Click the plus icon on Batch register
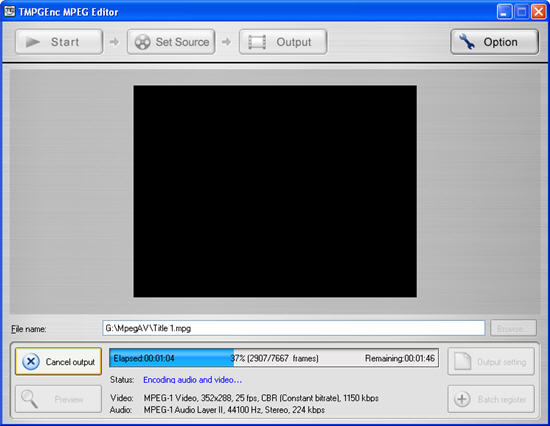The height and width of the screenshot is (426, 550). pyautogui.click(x=462, y=399)
